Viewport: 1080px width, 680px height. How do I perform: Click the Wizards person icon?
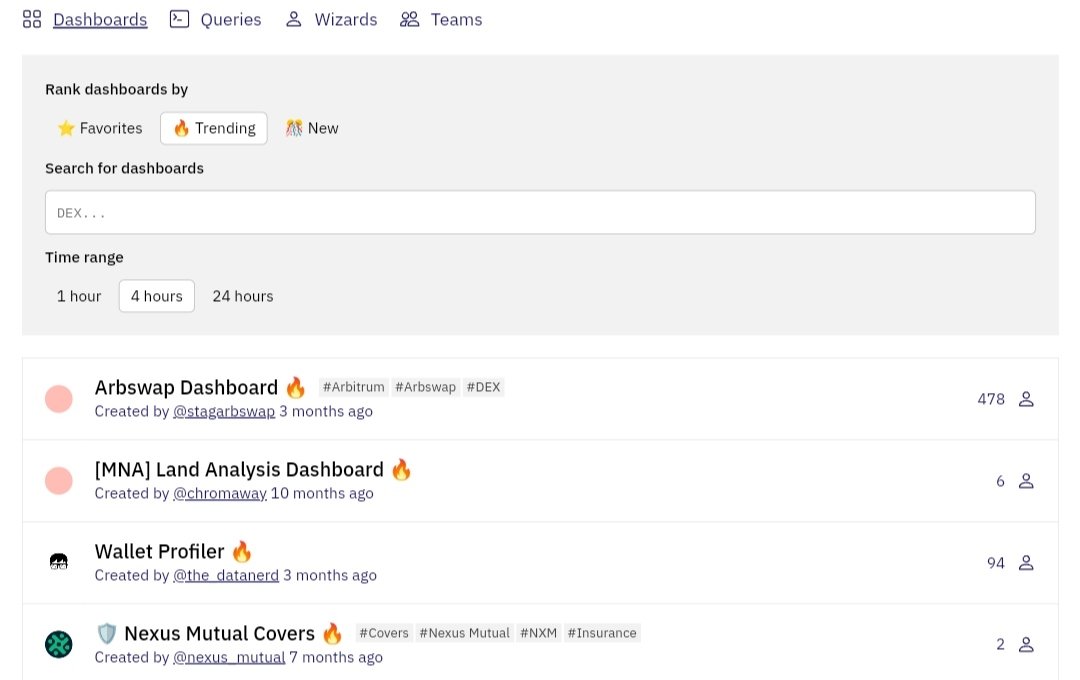pyautogui.click(x=293, y=19)
